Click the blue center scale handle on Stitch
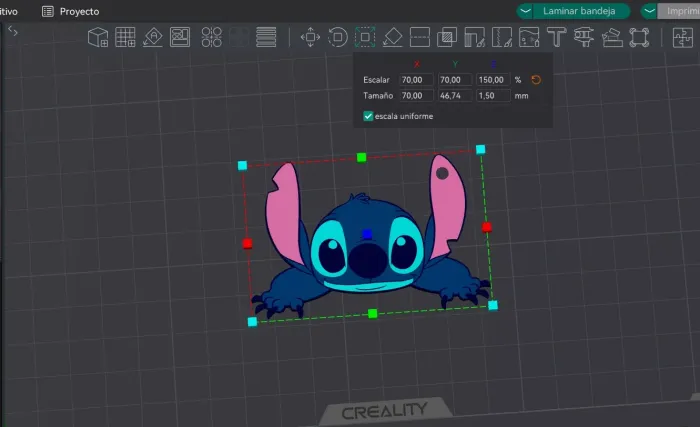This screenshot has height=427, width=700. [x=367, y=233]
